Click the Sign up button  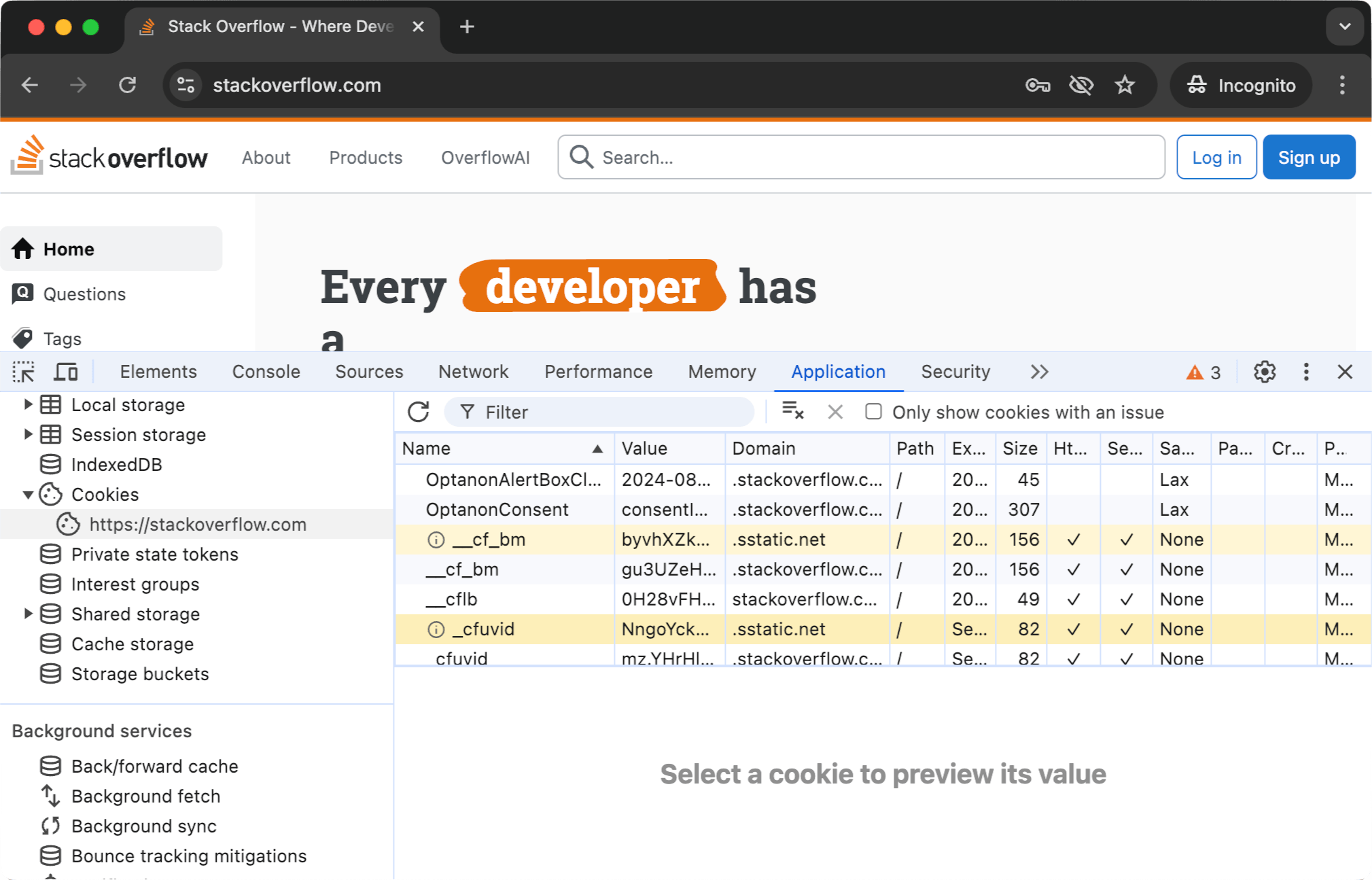tap(1309, 157)
